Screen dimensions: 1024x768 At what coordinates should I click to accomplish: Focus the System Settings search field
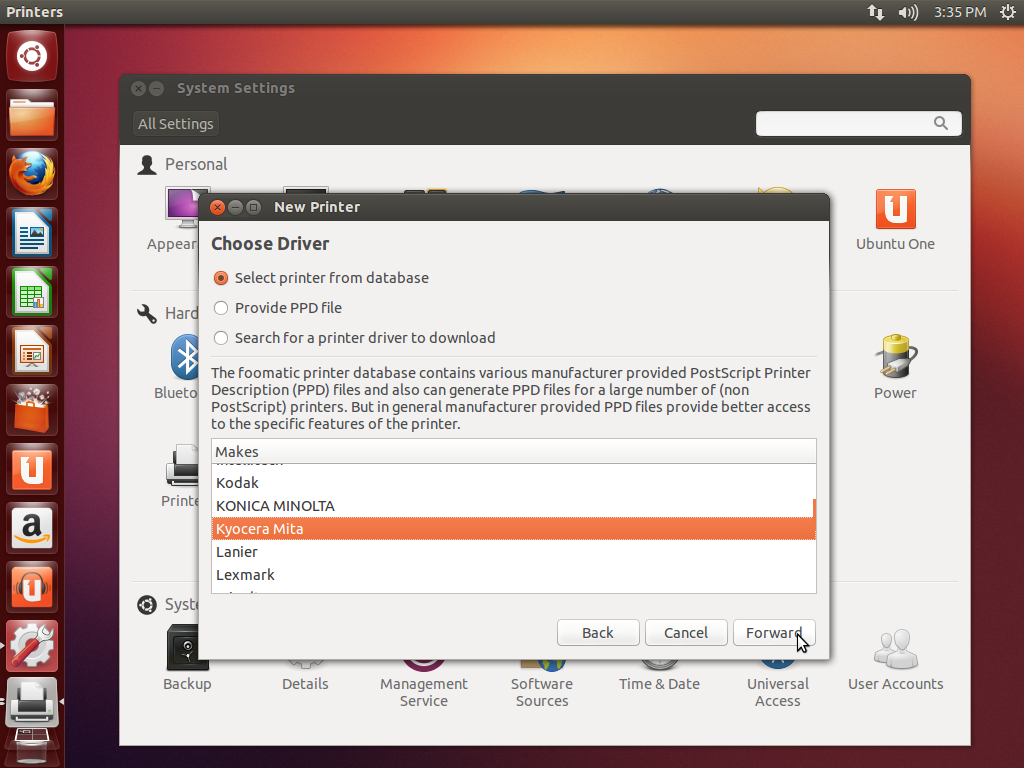tap(858, 123)
